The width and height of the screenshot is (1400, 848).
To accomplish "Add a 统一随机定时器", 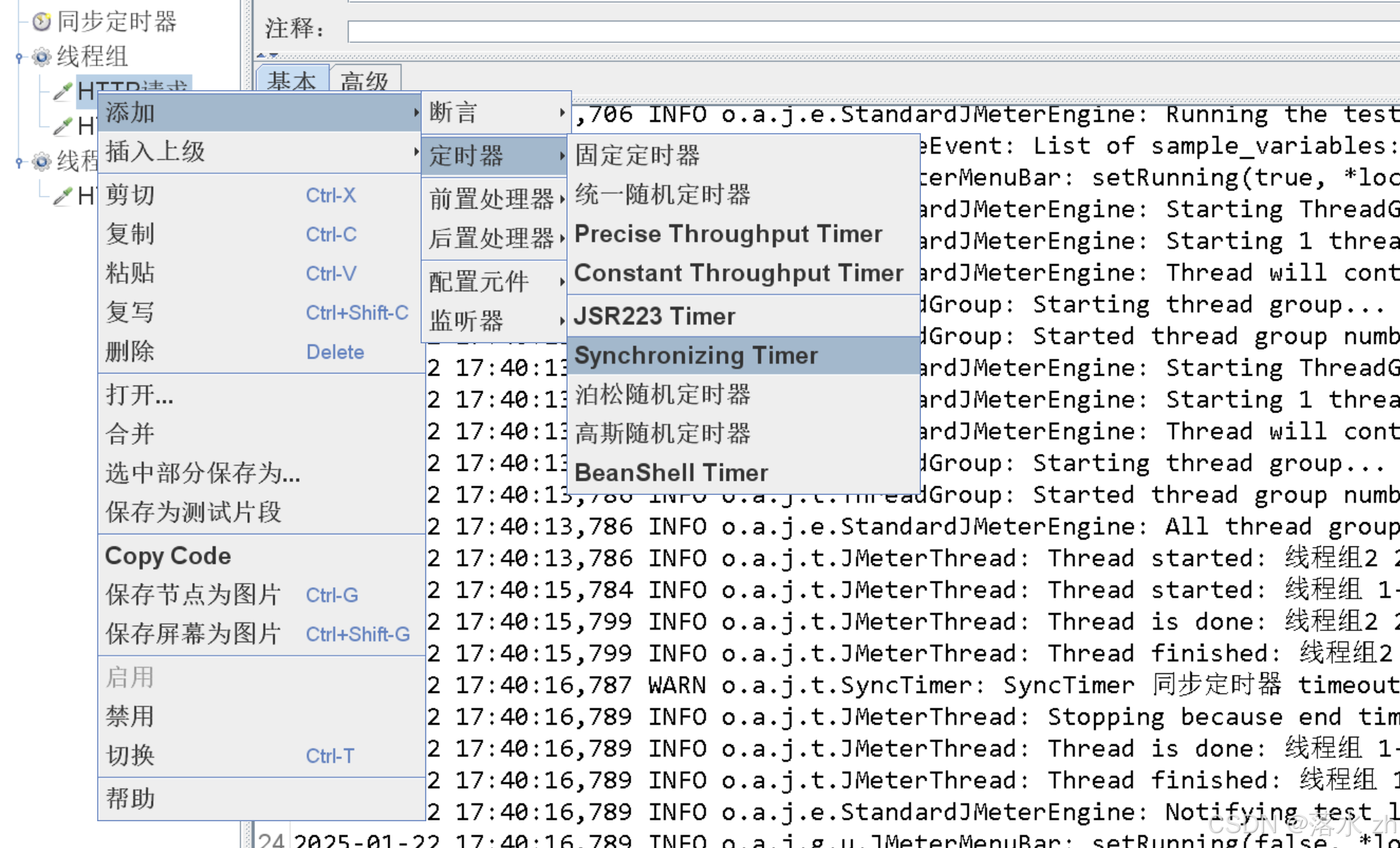I will coord(743,195).
